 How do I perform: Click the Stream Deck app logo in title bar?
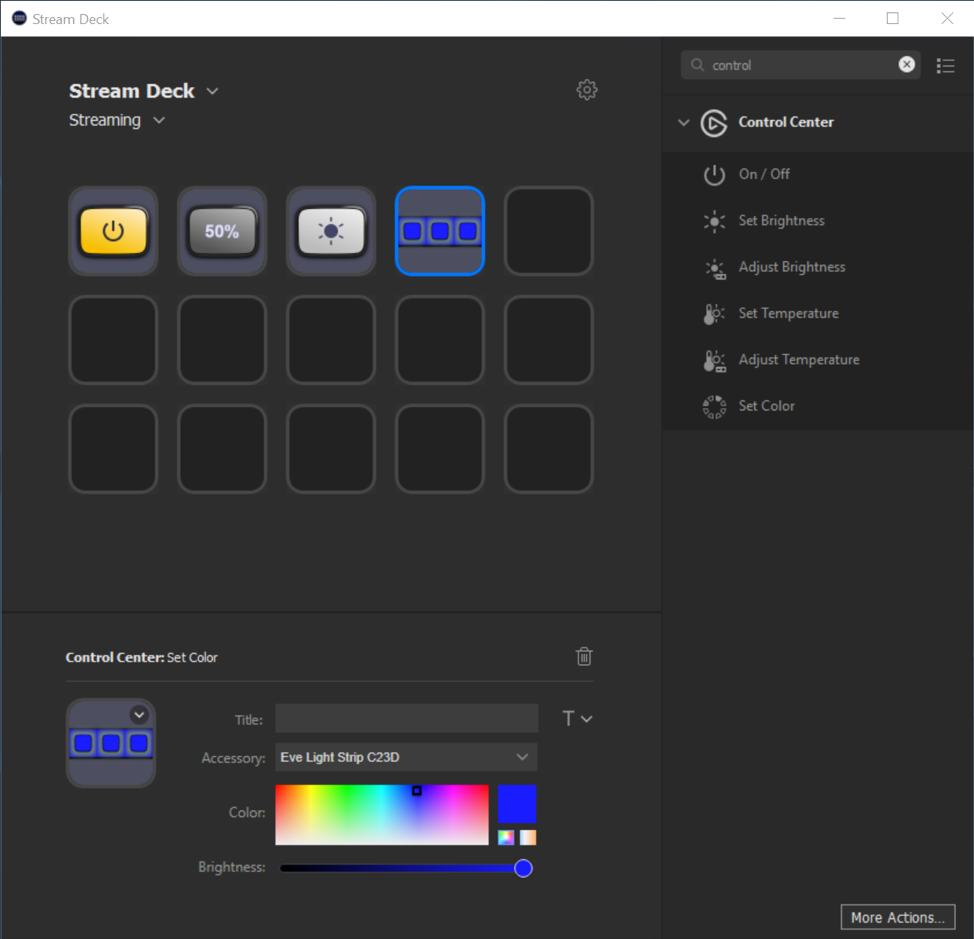point(19,18)
